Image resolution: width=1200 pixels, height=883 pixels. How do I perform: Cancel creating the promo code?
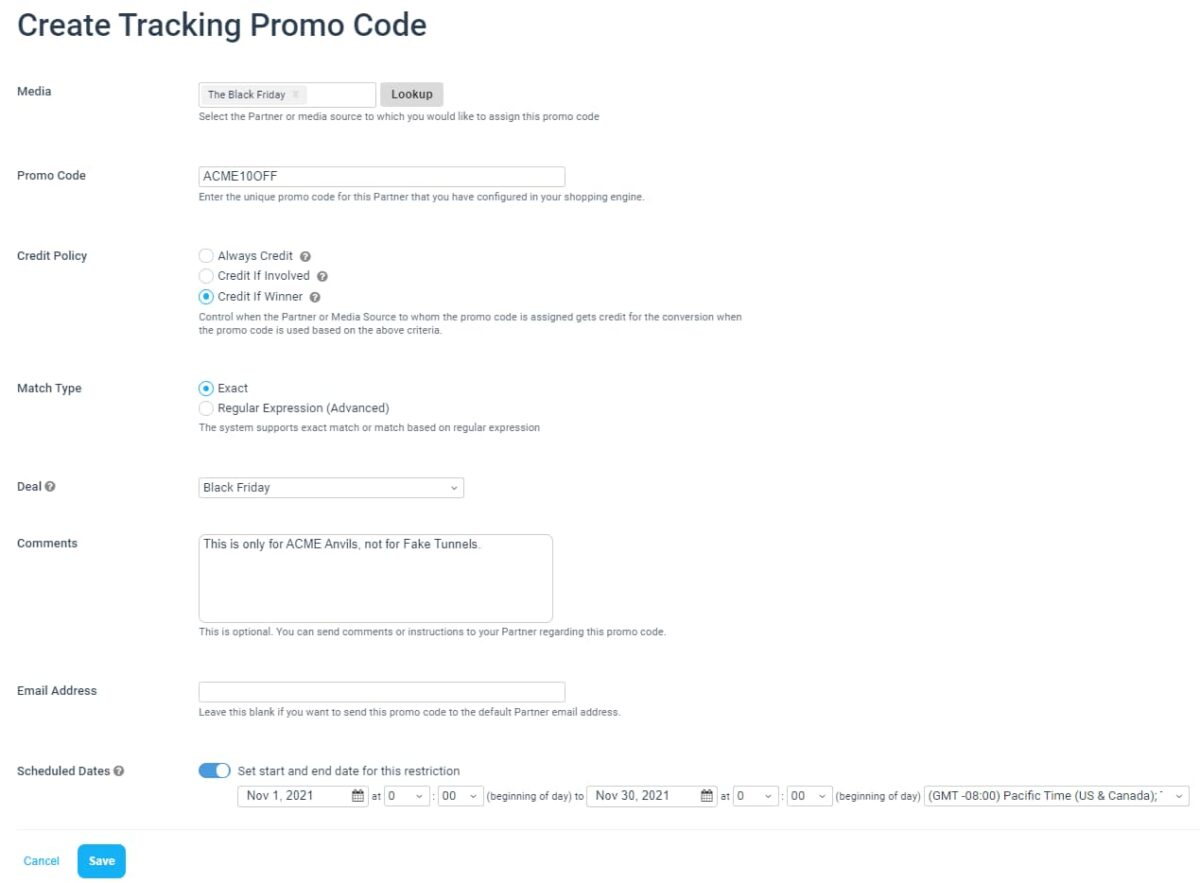coord(41,860)
